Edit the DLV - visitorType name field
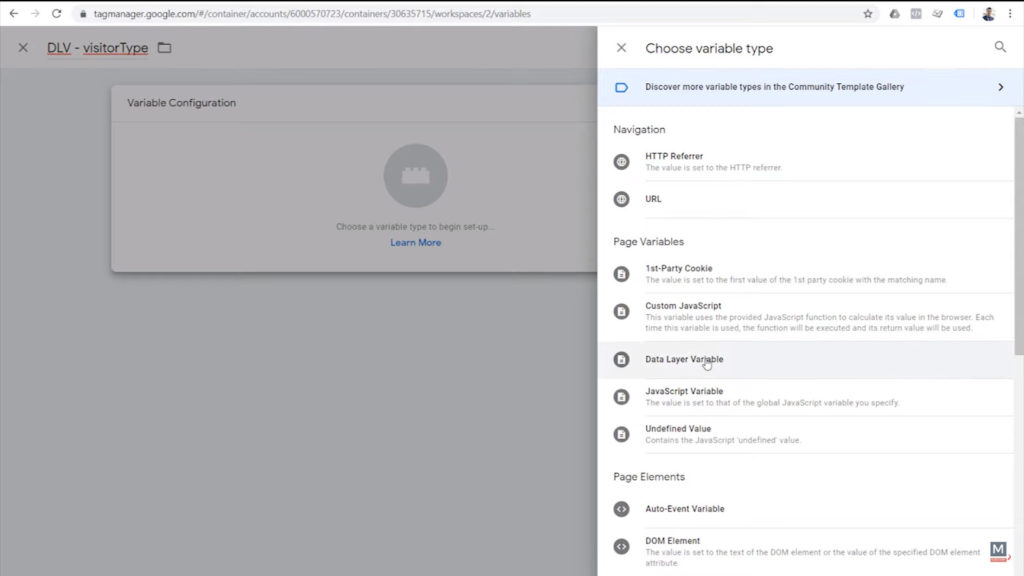Viewport: 1024px width, 576px height. 97,48
